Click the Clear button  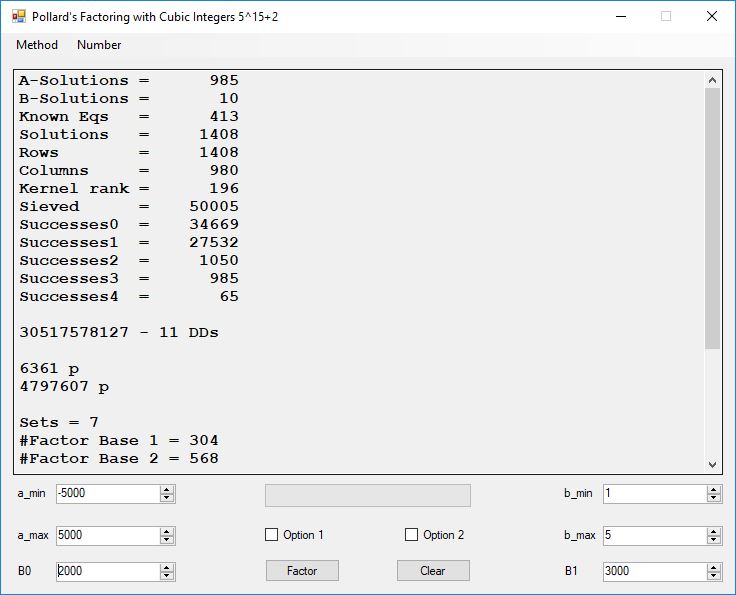point(433,571)
